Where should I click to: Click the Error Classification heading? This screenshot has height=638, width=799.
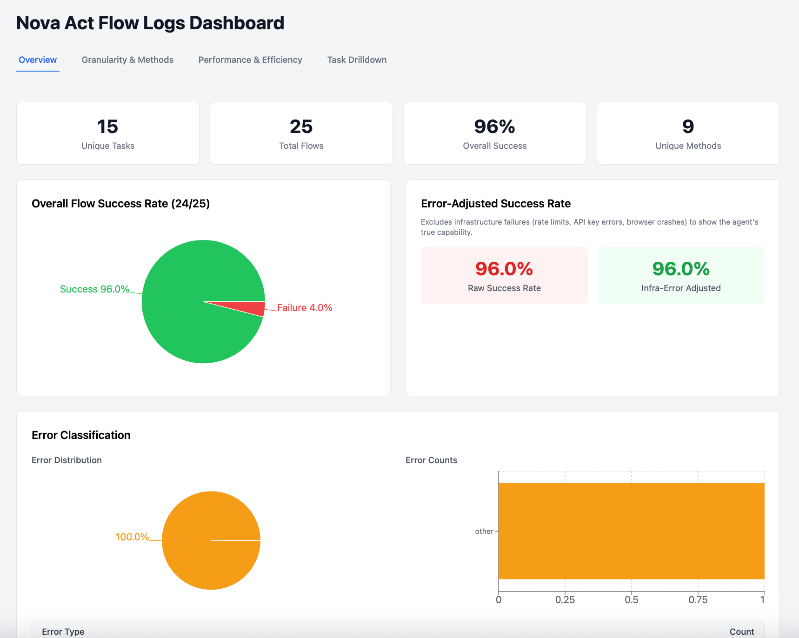pyautogui.click(x=81, y=435)
